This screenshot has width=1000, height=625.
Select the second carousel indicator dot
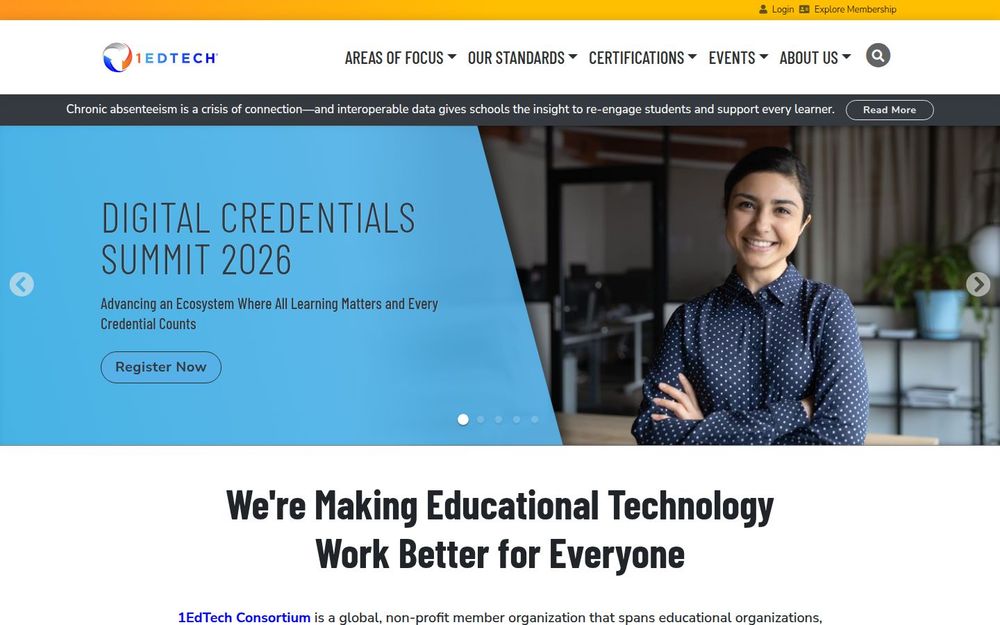tap(481, 419)
